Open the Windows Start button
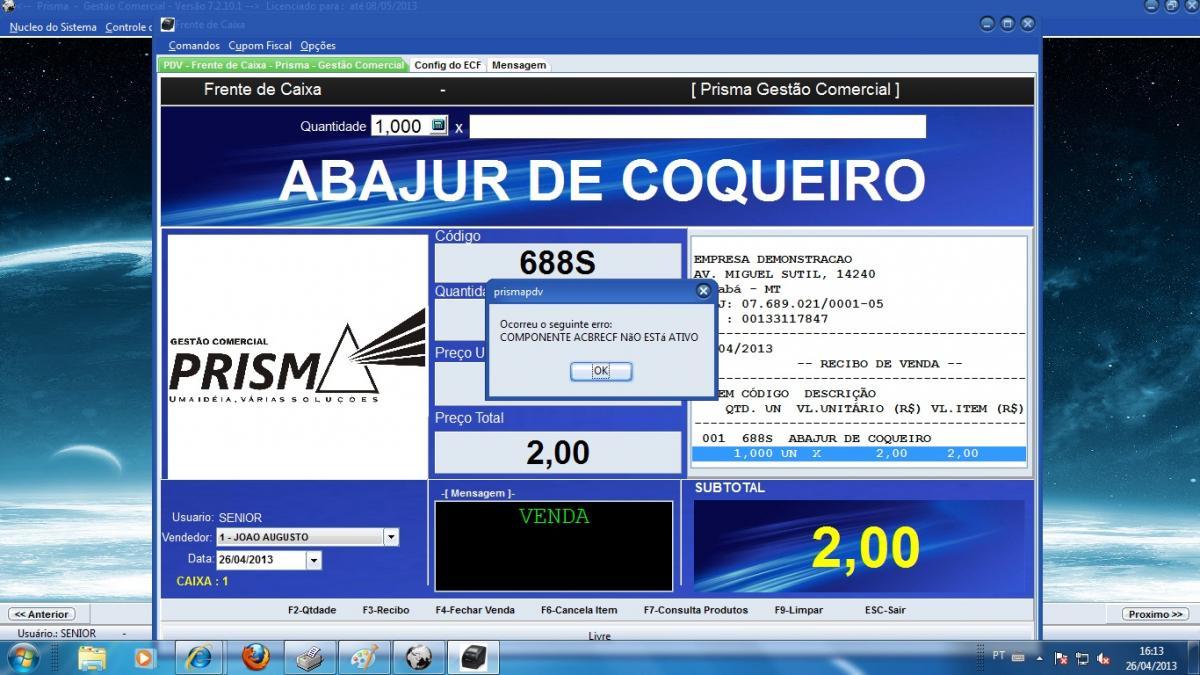The image size is (1200, 675). point(22,657)
